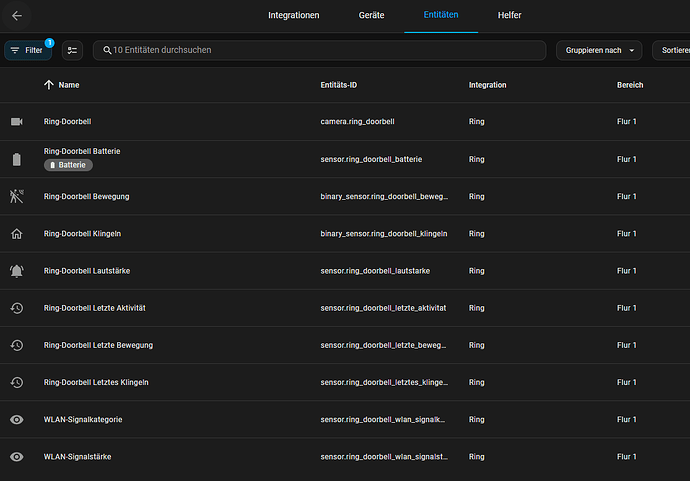
Task: Switch to the Integrationen tab
Action: pyautogui.click(x=293, y=16)
